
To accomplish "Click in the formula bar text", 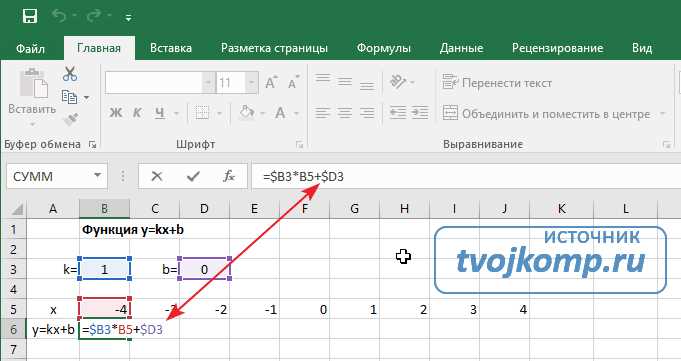I will tap(303, 176).
